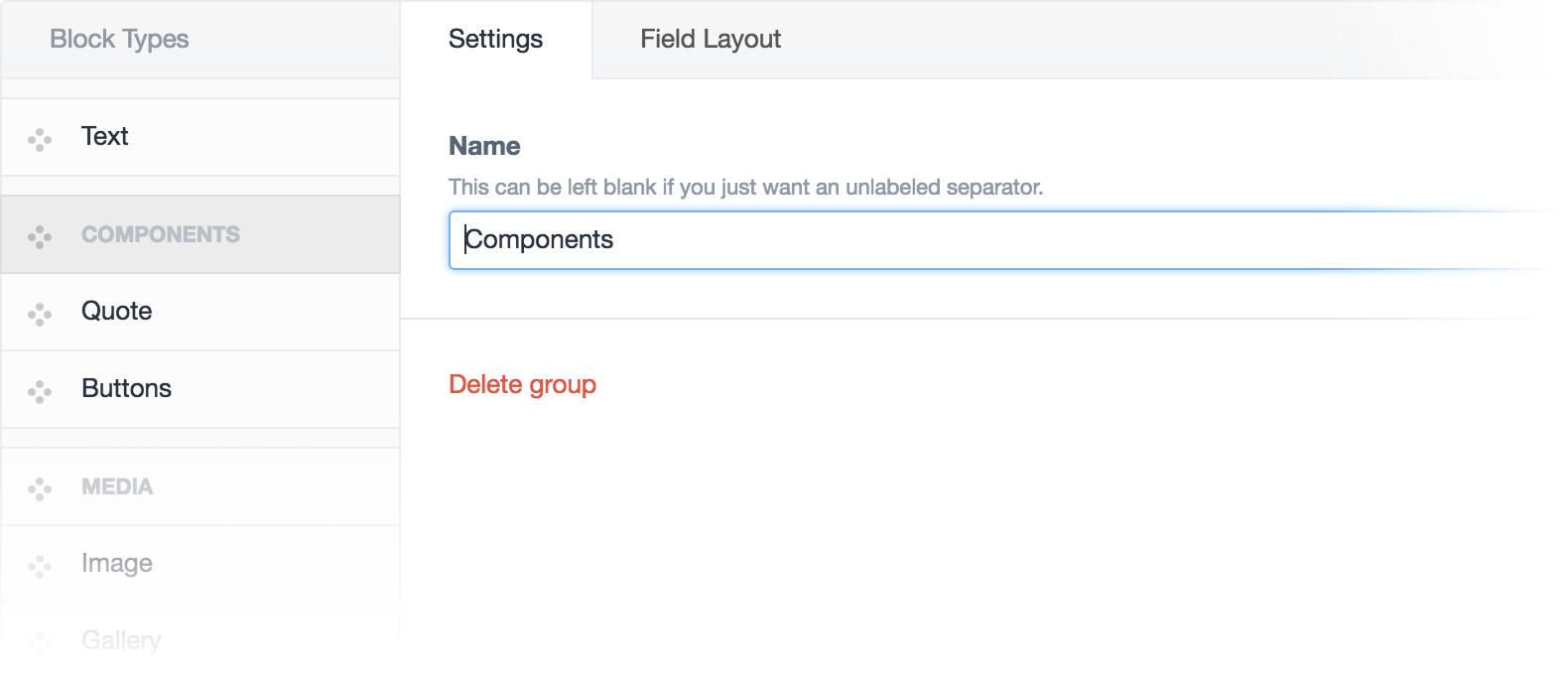
Task: Click the move handle icon beside Text
Action: click(x=40, y=140)
